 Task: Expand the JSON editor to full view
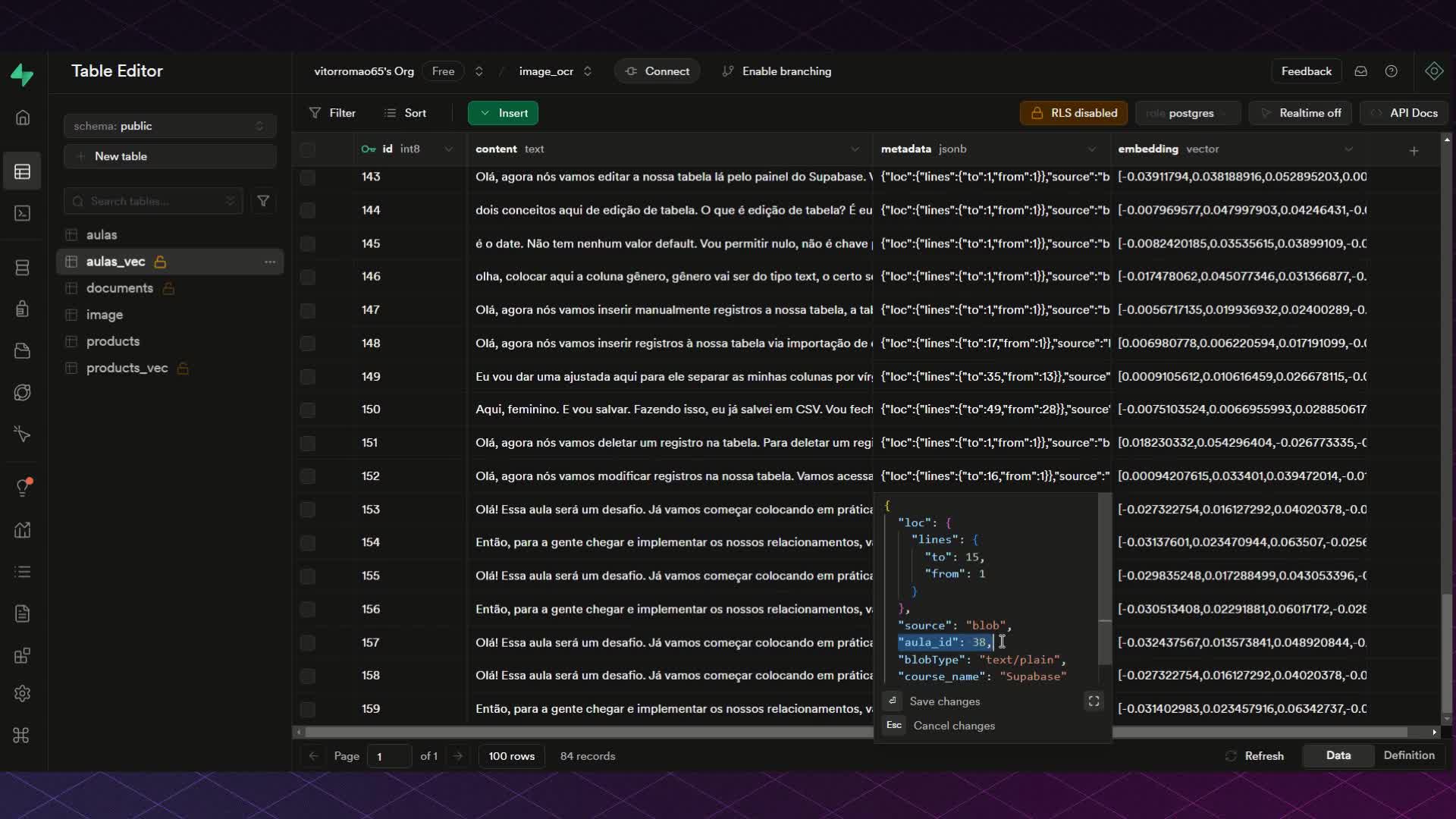[x=1094, y=701]
